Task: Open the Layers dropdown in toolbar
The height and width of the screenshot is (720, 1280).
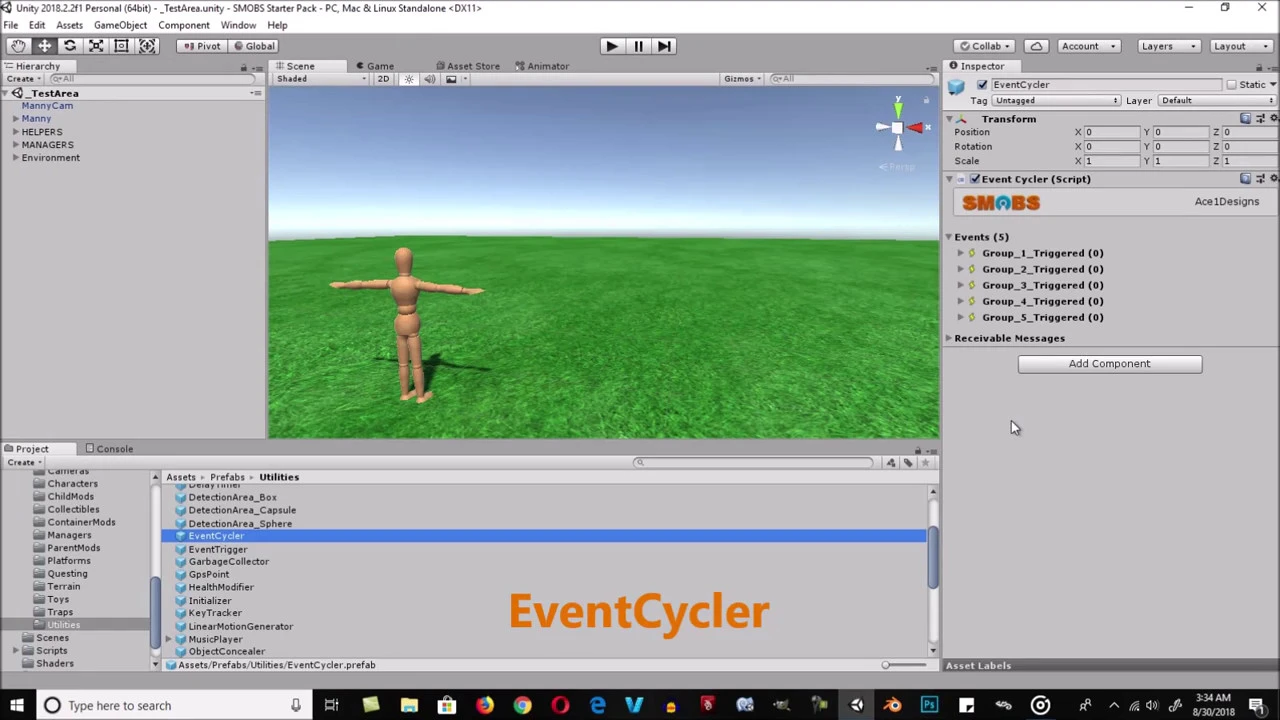Action: [x=1167, y=46]
